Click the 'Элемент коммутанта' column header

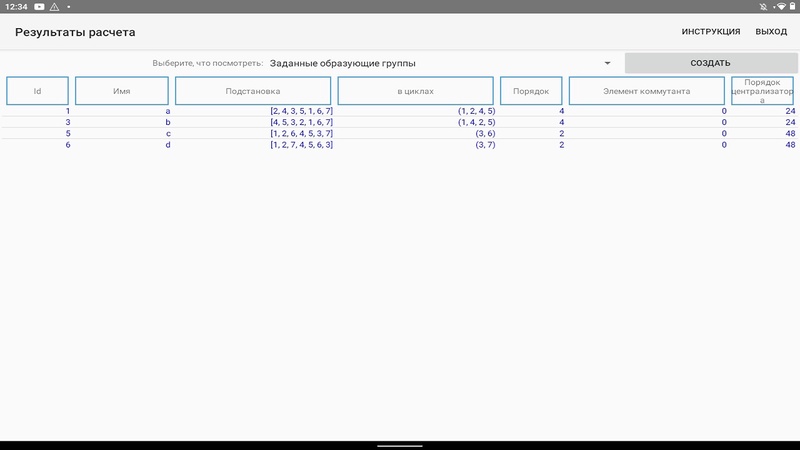645,91
